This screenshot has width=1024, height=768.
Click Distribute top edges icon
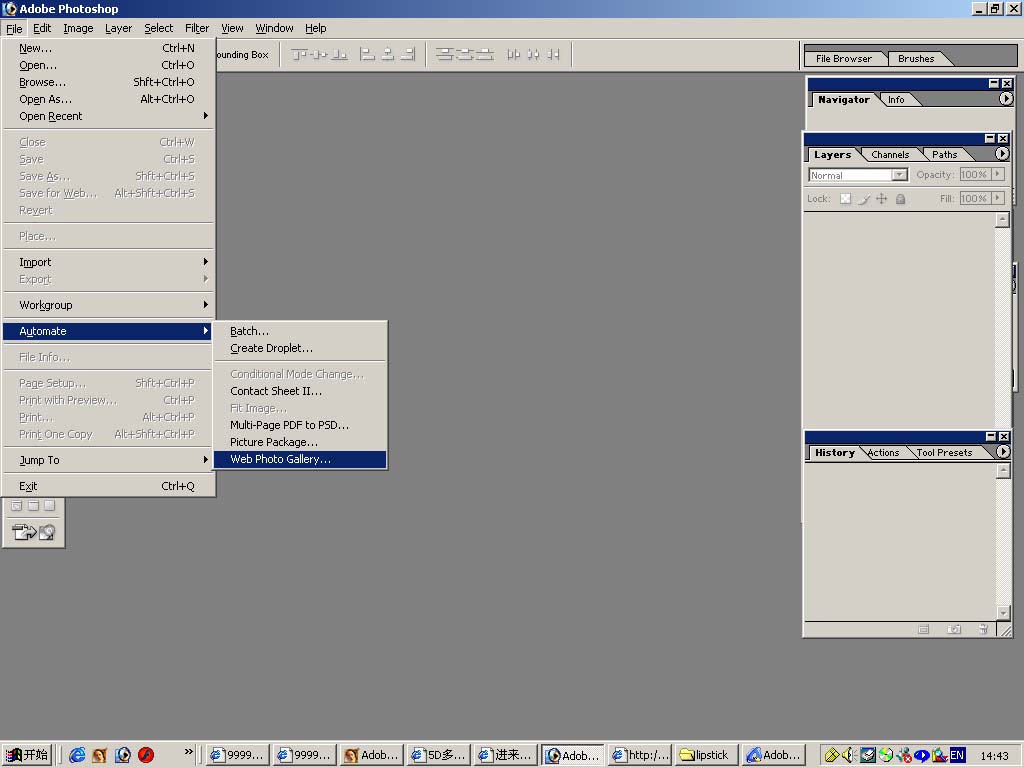coord(445,54)
